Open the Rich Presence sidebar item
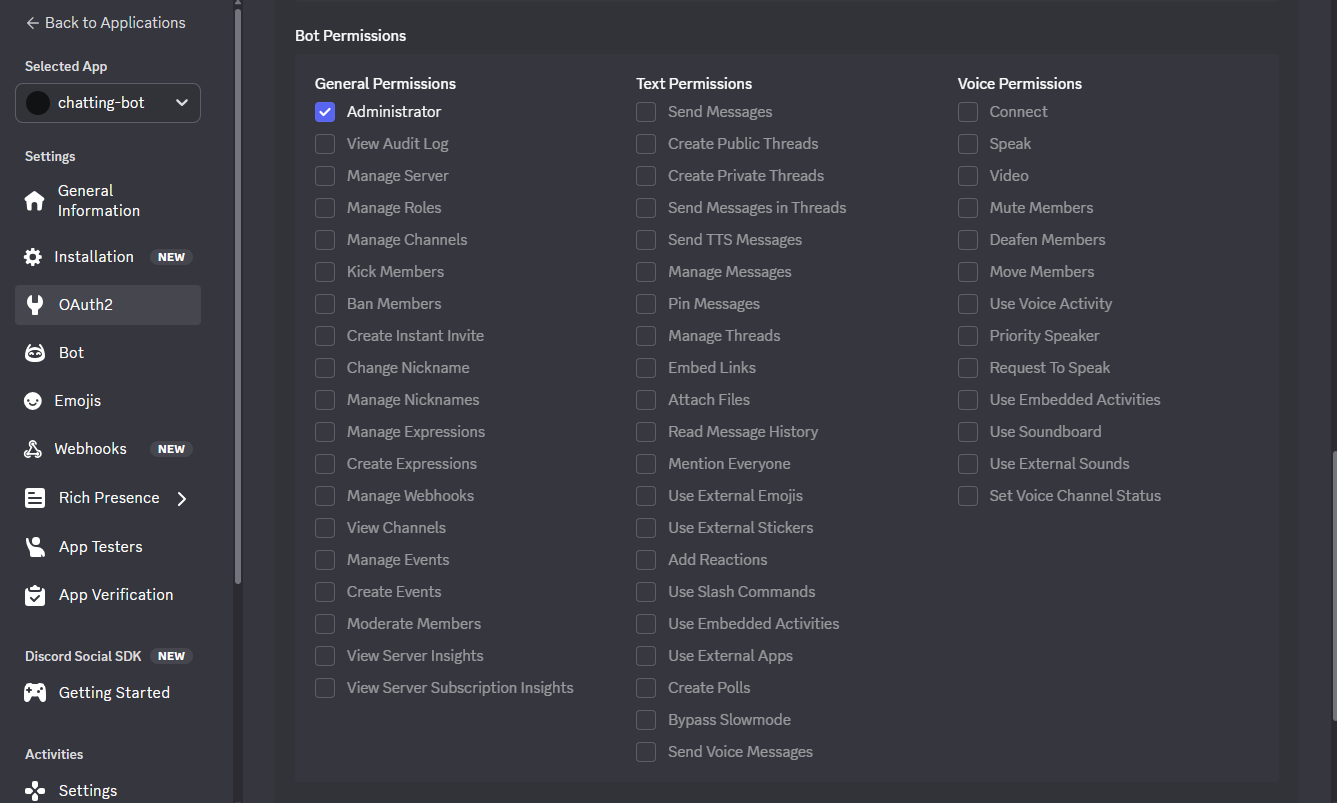 coord(108,498)
